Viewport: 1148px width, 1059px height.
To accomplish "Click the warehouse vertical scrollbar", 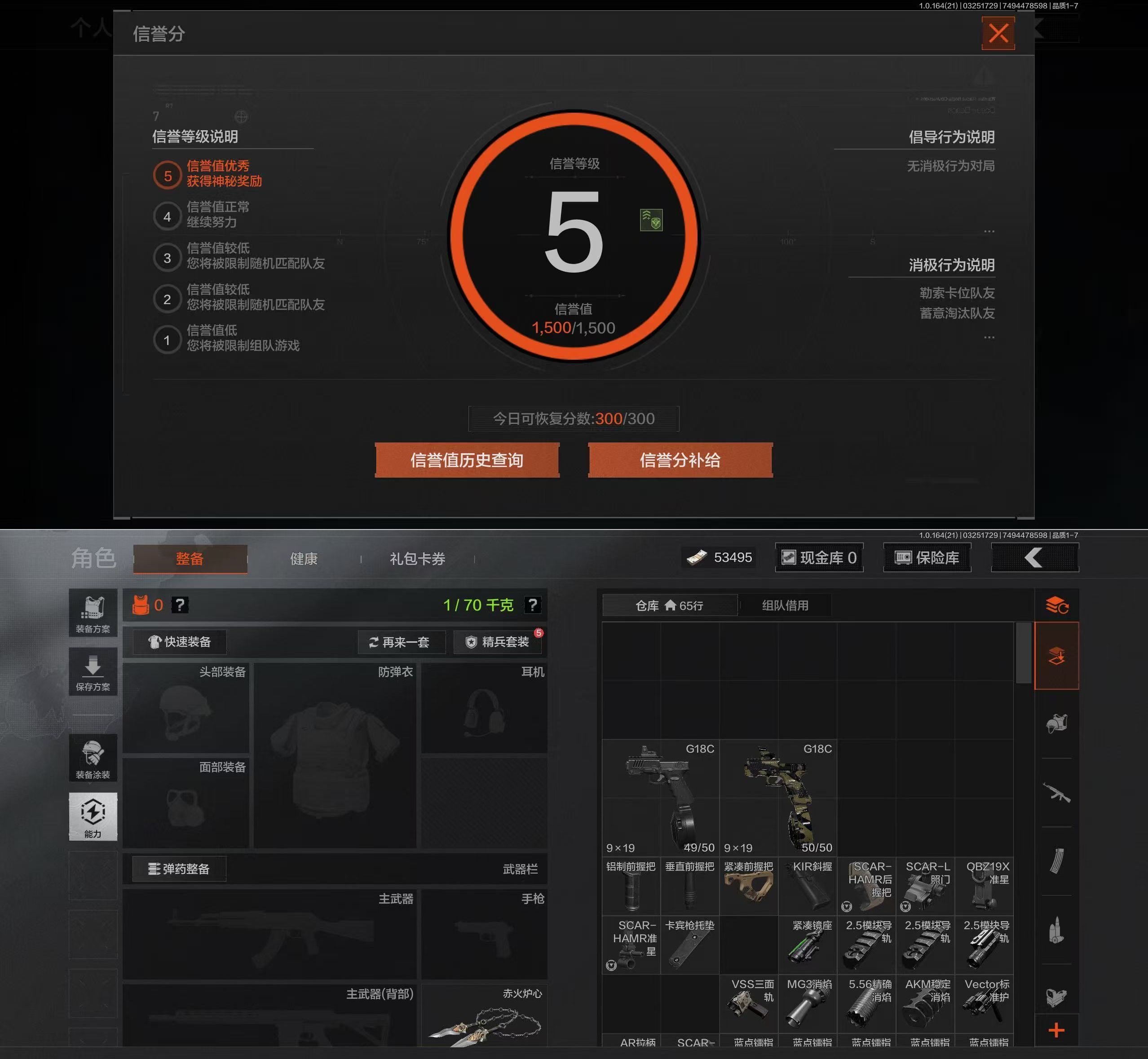I will 1023,653.
